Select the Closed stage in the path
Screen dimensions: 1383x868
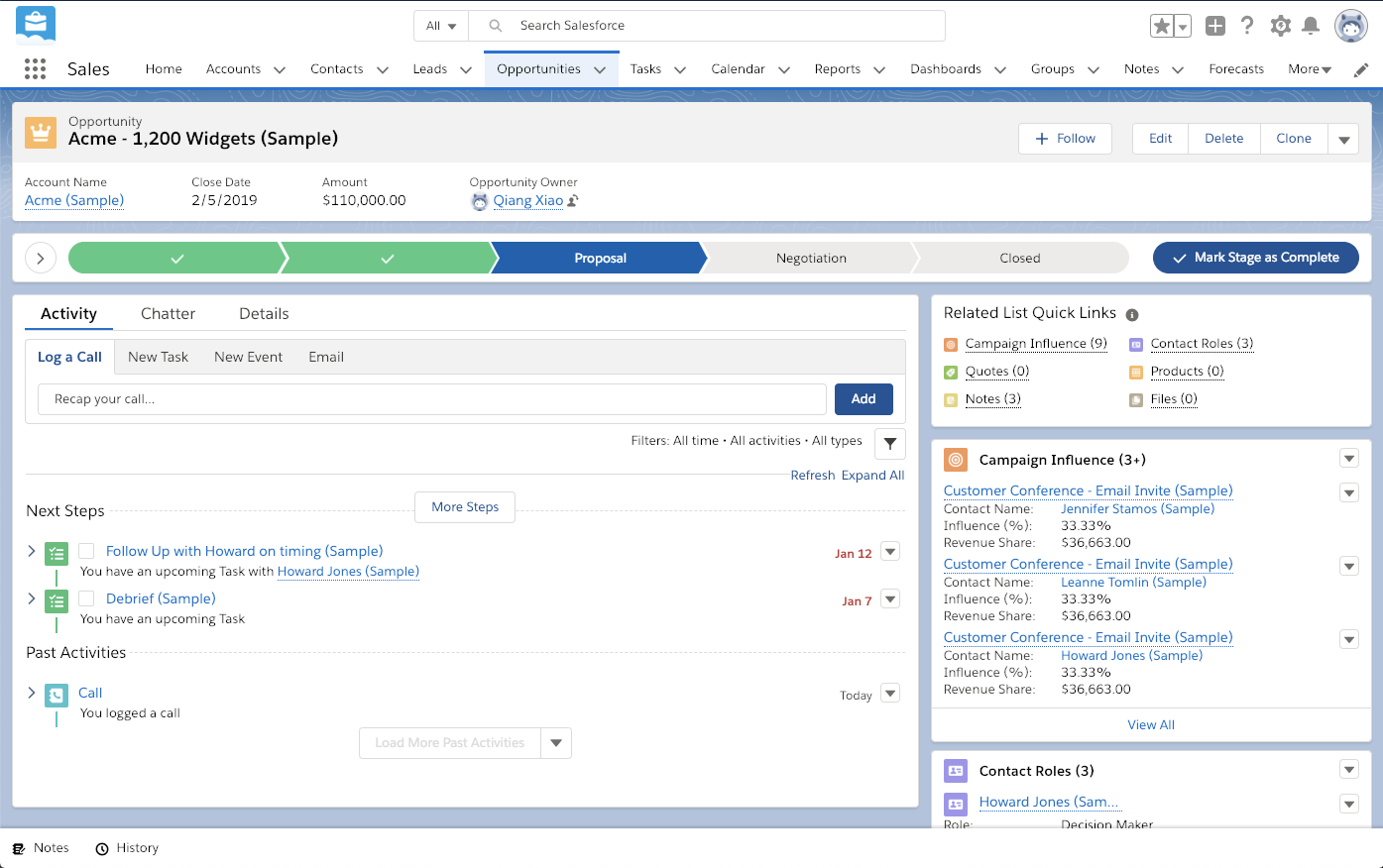pos(1020,258)
